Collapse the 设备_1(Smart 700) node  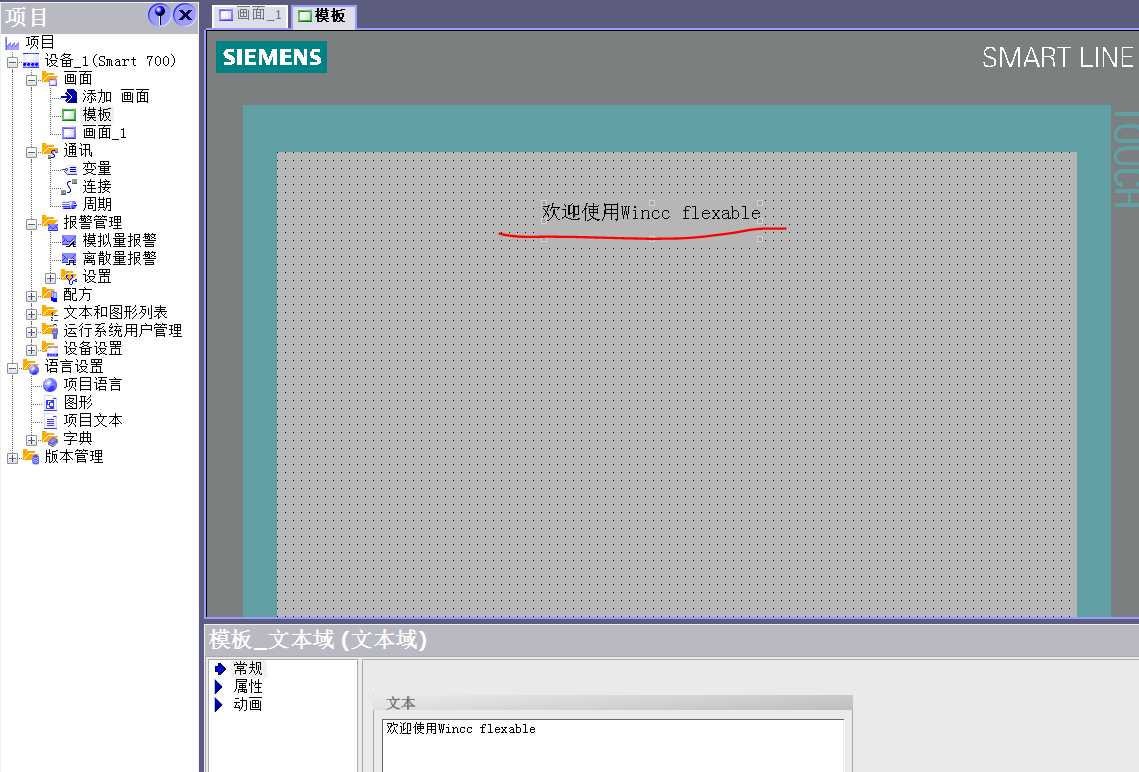point(12,62)
